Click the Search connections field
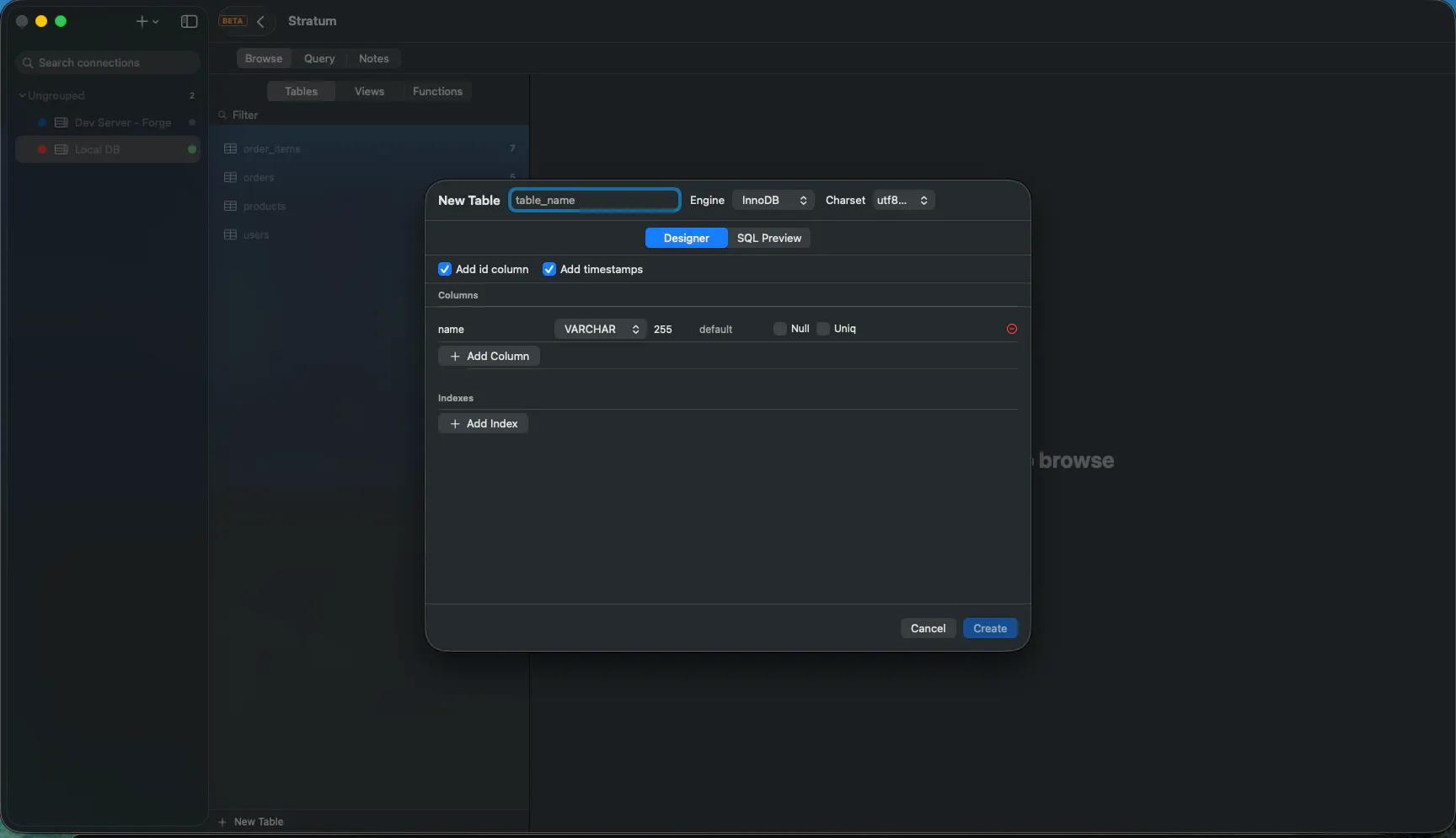The height and width of the screenshot is (838, 1456). pyautogui.click(x=108, y=62)
